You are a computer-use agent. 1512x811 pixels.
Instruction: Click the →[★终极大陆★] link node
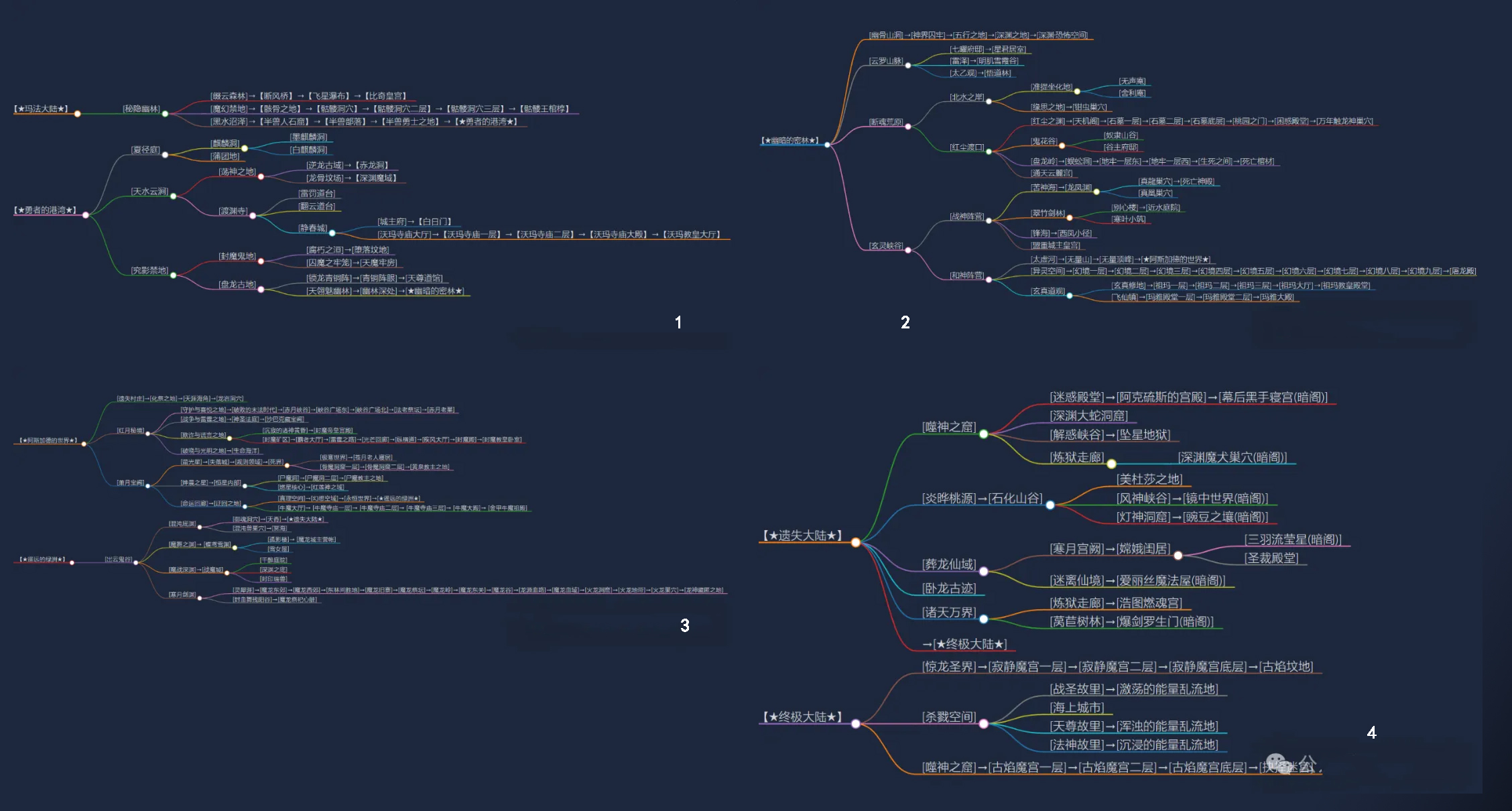965,644
